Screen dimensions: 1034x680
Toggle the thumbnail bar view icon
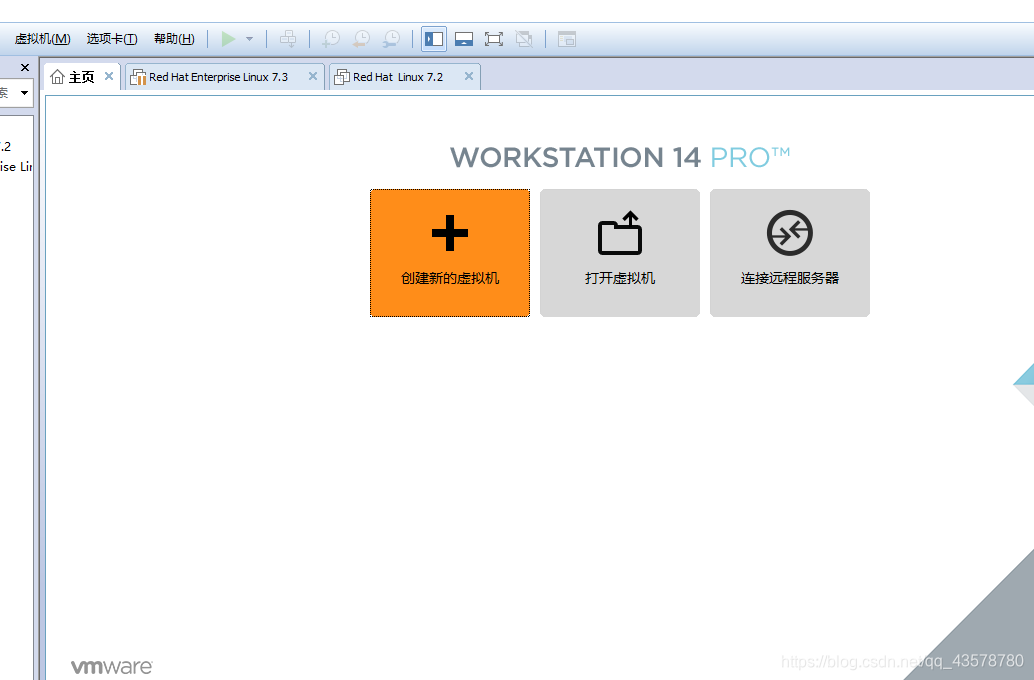464,39
